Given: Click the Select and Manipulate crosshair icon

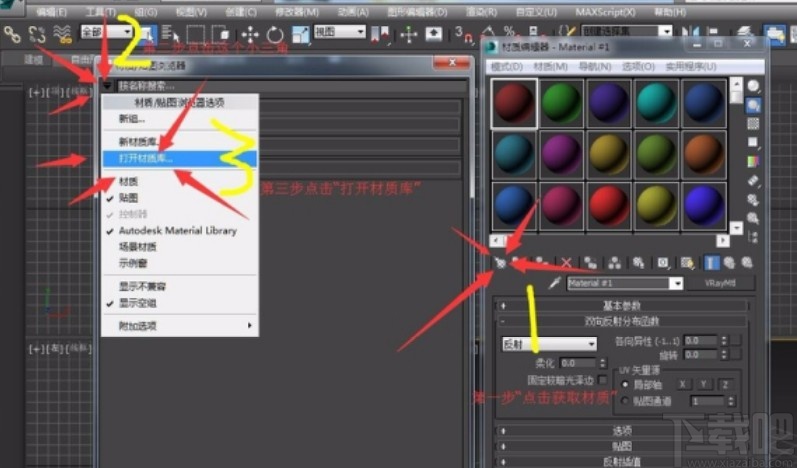Looking at the screenshot, I should click(x=409, y=35).
